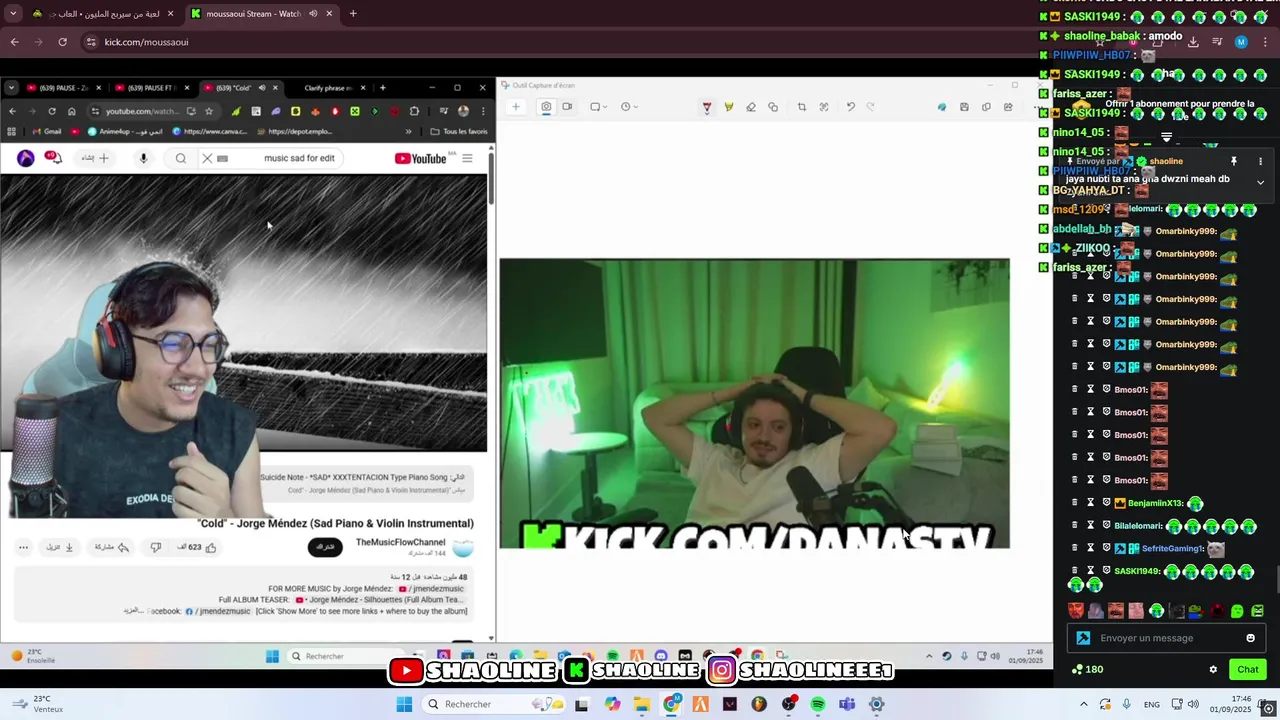Viewport: 1280px width, 720px height.
Task: Open chat settings gear
Action: tap(1213, 670)
